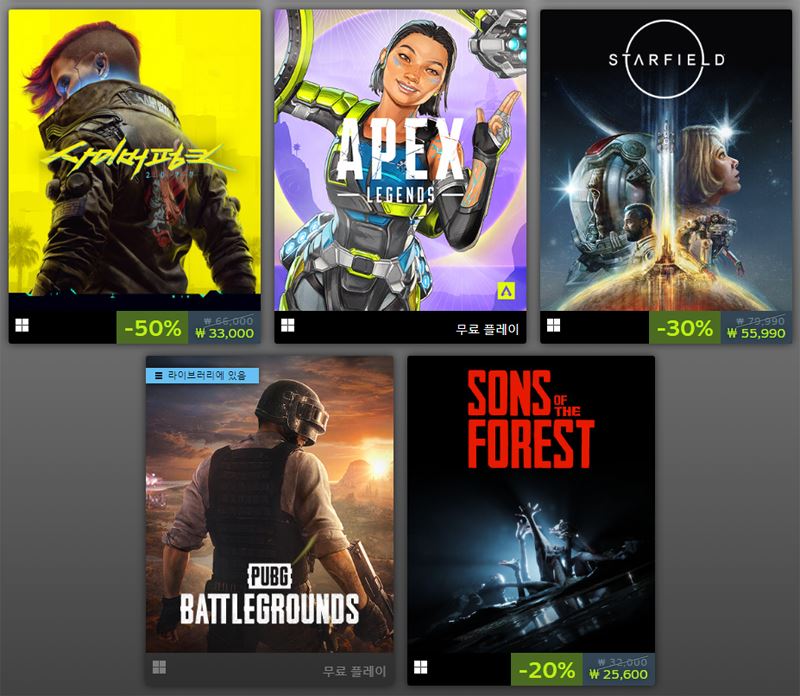Click Windows platform icon under Cyberpunk 2077
Viewport: 800px width, 696px height.
(22, 326)
